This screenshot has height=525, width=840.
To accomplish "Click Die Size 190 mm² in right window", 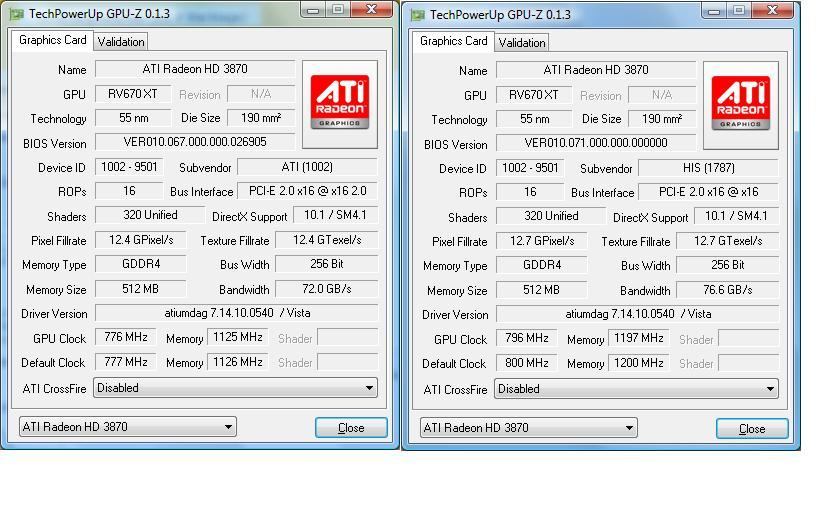I will pos(662,119).
